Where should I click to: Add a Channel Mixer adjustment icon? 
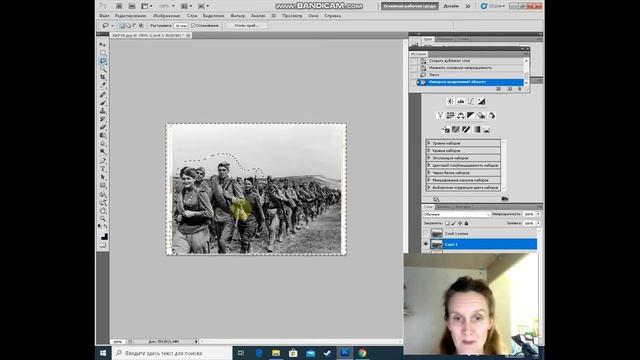click(x=491, y=116)
